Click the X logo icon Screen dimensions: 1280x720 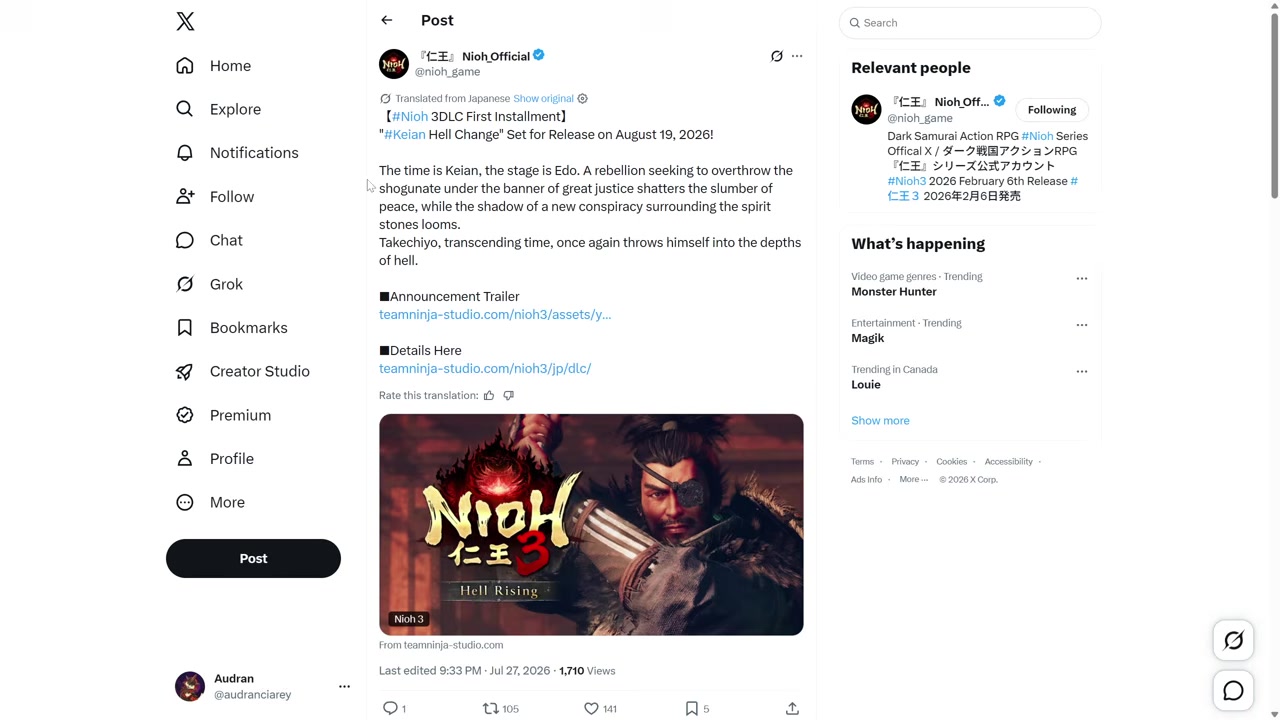point(185,21)
